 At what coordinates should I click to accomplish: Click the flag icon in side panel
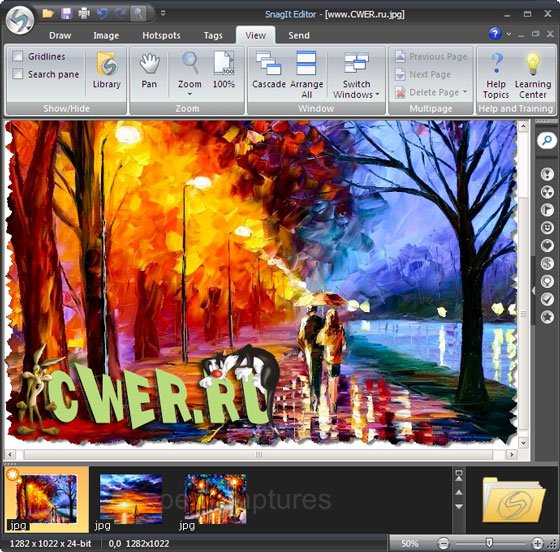coord(547,210)
